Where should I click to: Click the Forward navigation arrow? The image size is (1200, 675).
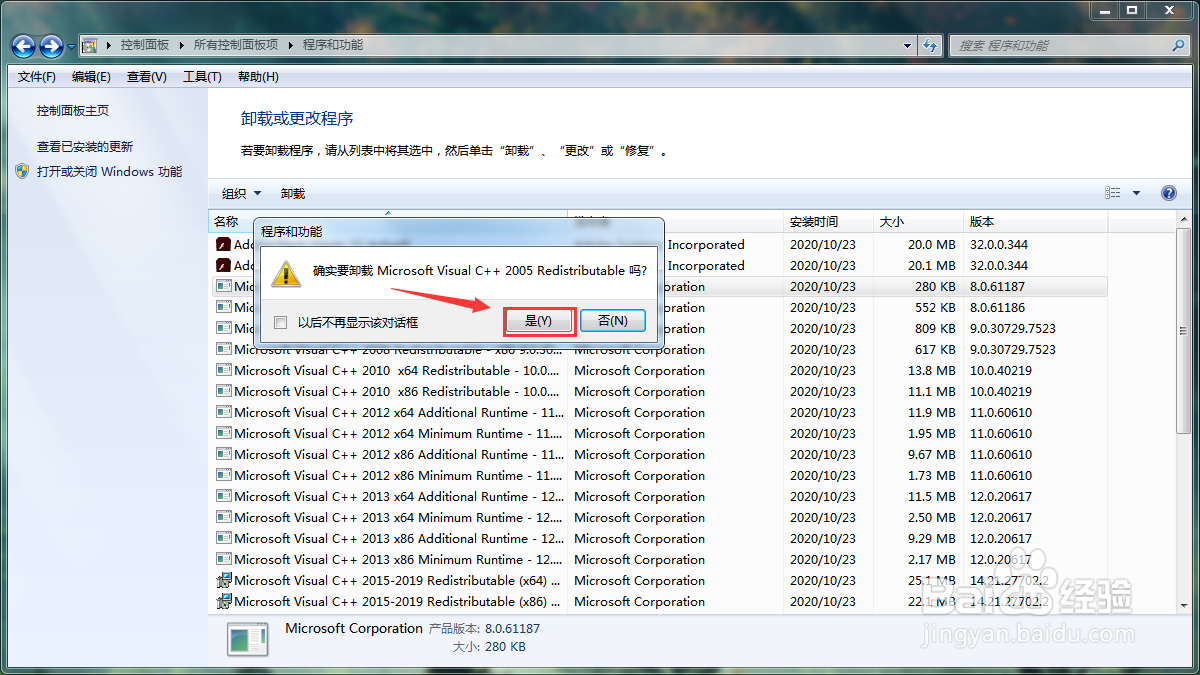tap(50, 45)
